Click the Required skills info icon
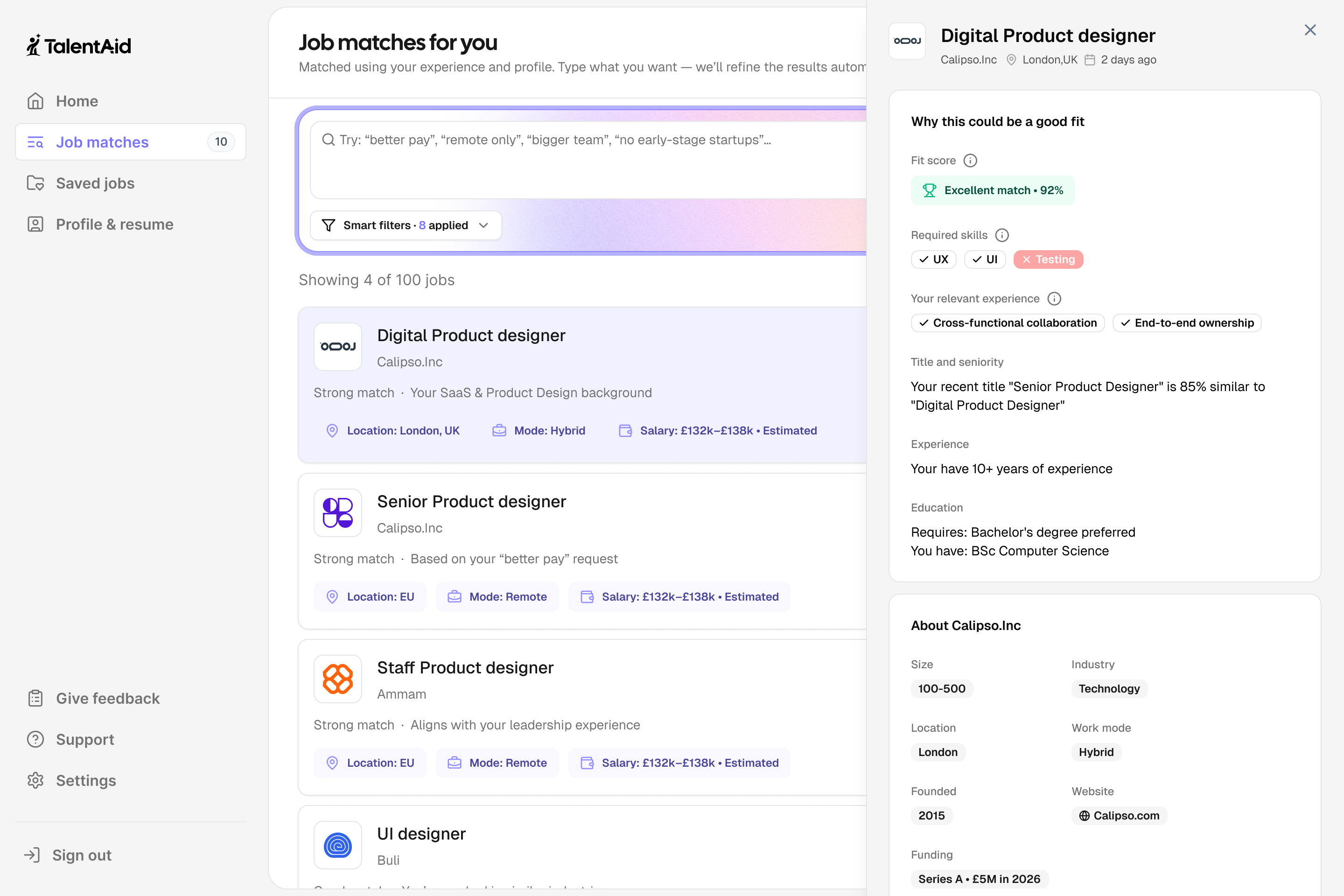Screen dimensions: 1344x896 click(1002, 235)
